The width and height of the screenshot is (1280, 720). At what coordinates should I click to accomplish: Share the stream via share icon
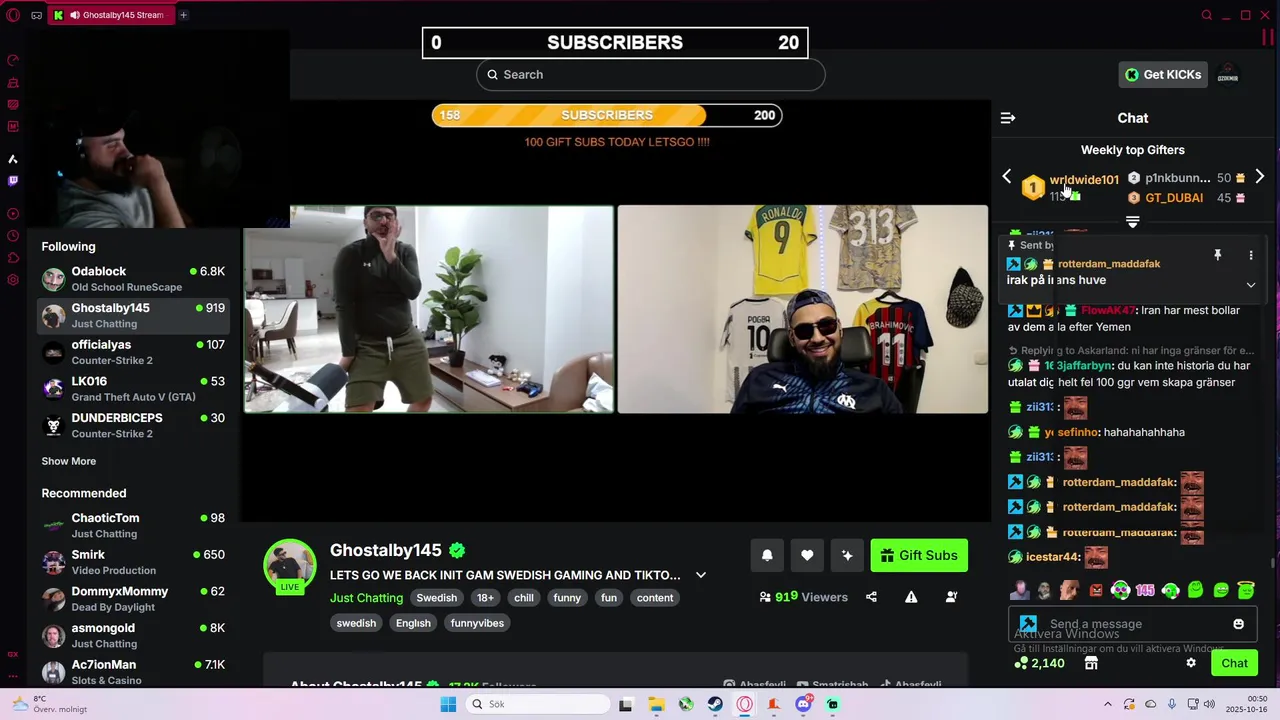tap(871, 597)
